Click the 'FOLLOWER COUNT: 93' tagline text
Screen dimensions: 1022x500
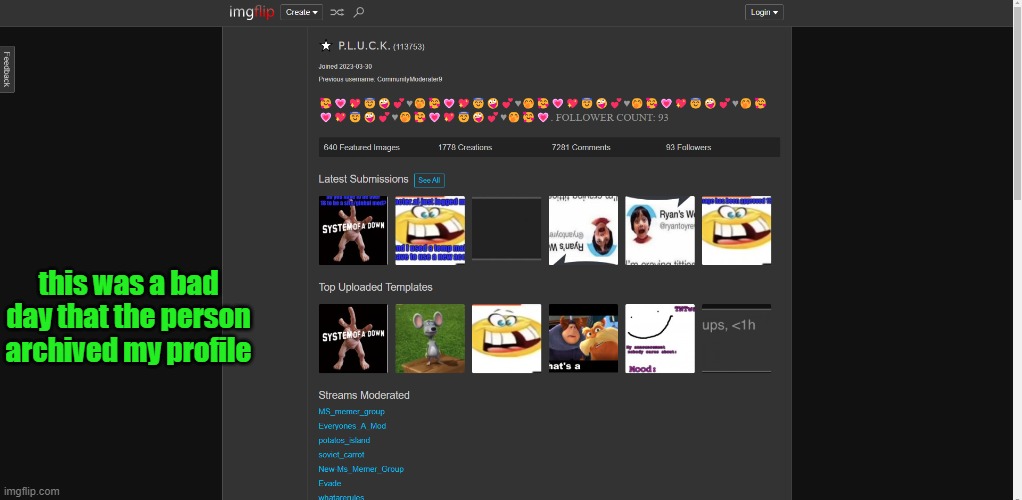tap(611, 117)
